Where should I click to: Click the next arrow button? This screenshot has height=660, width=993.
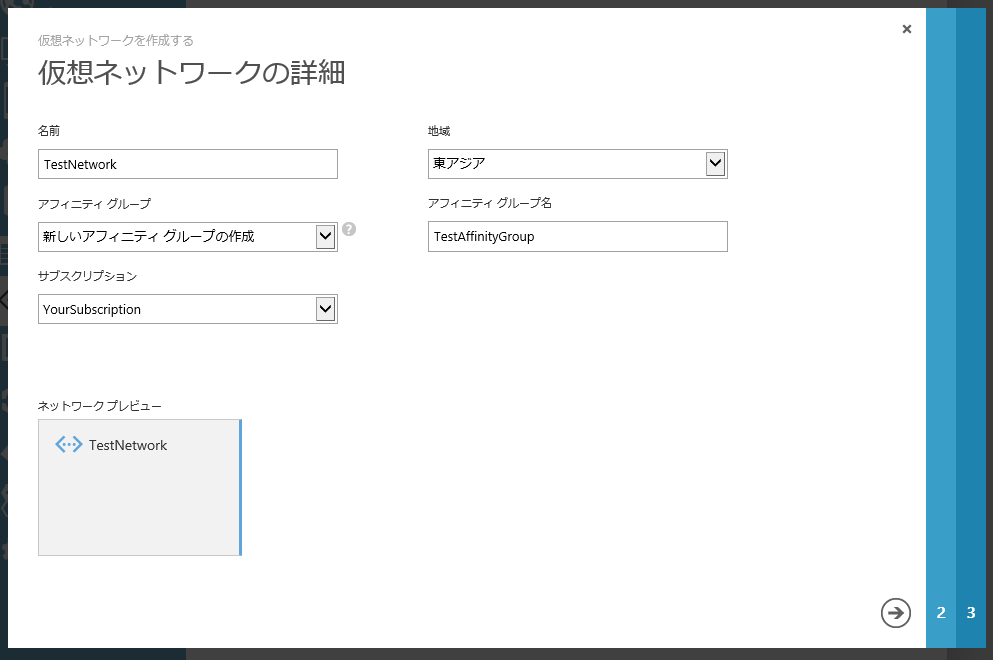[895, 613]
